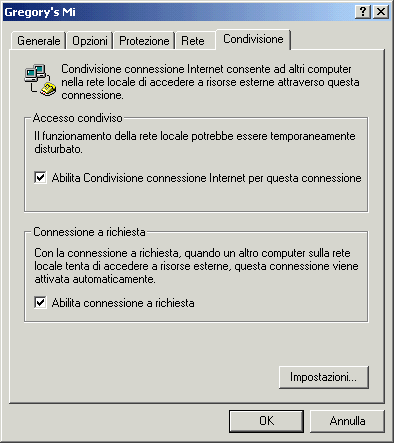The image size is (394, 443).
Task: Uncheck Abilita Condivisione connessione Internet checkbox
Action: [40, 177]
